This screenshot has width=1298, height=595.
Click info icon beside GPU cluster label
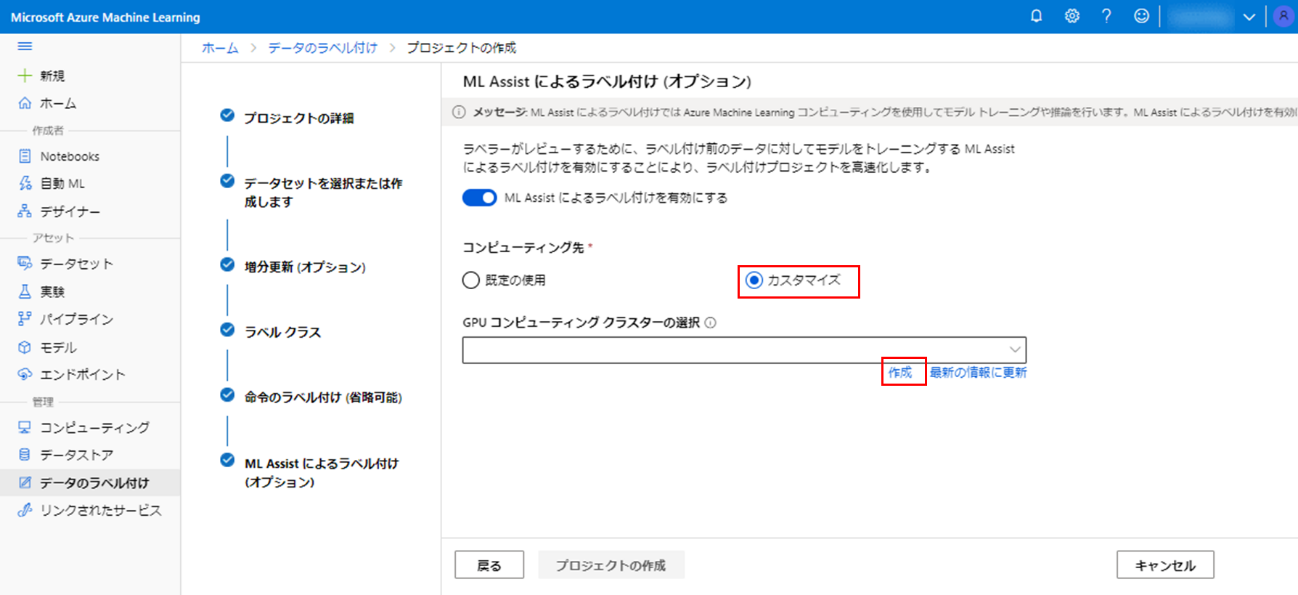[710, 323]
